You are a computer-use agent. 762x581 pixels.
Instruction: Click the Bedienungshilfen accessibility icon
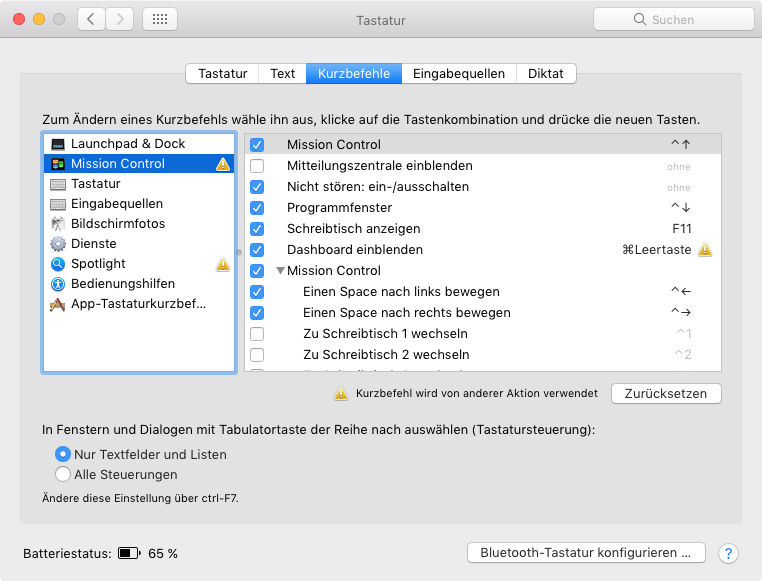point(58,284)
